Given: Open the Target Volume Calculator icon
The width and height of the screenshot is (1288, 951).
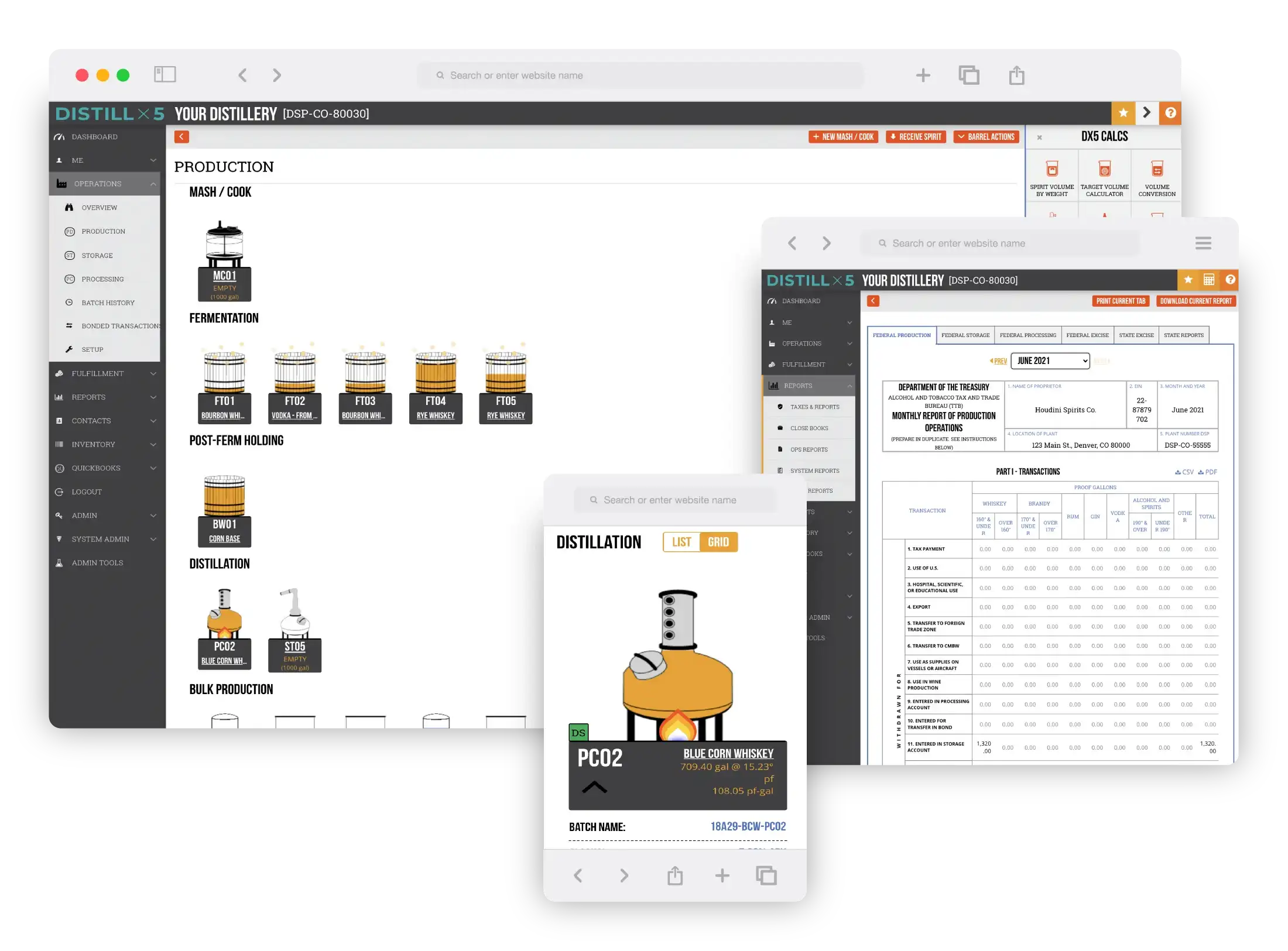Looking at the screenshot, I should 1104,170.
